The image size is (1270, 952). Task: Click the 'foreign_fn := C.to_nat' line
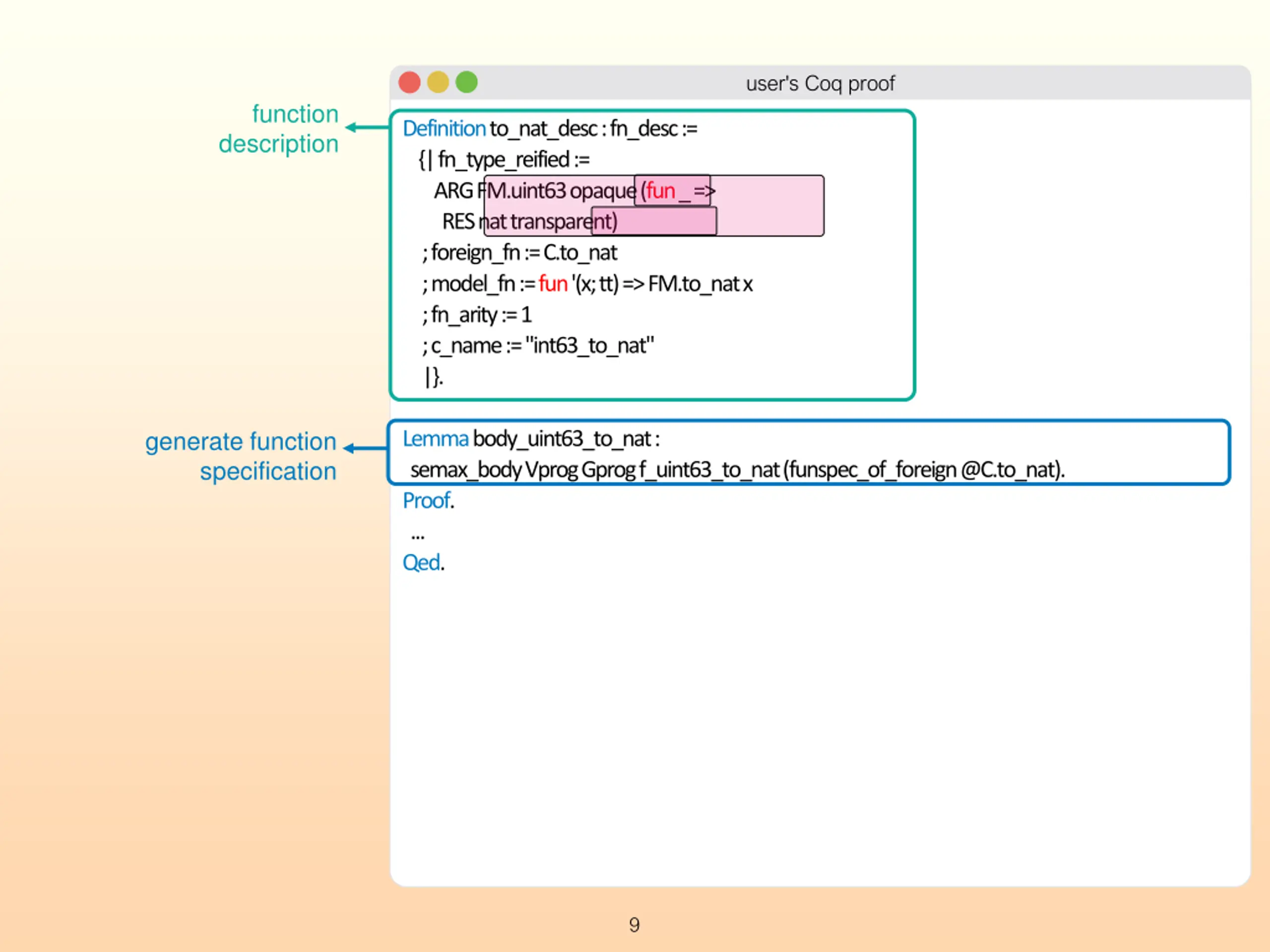coord(519,253)
